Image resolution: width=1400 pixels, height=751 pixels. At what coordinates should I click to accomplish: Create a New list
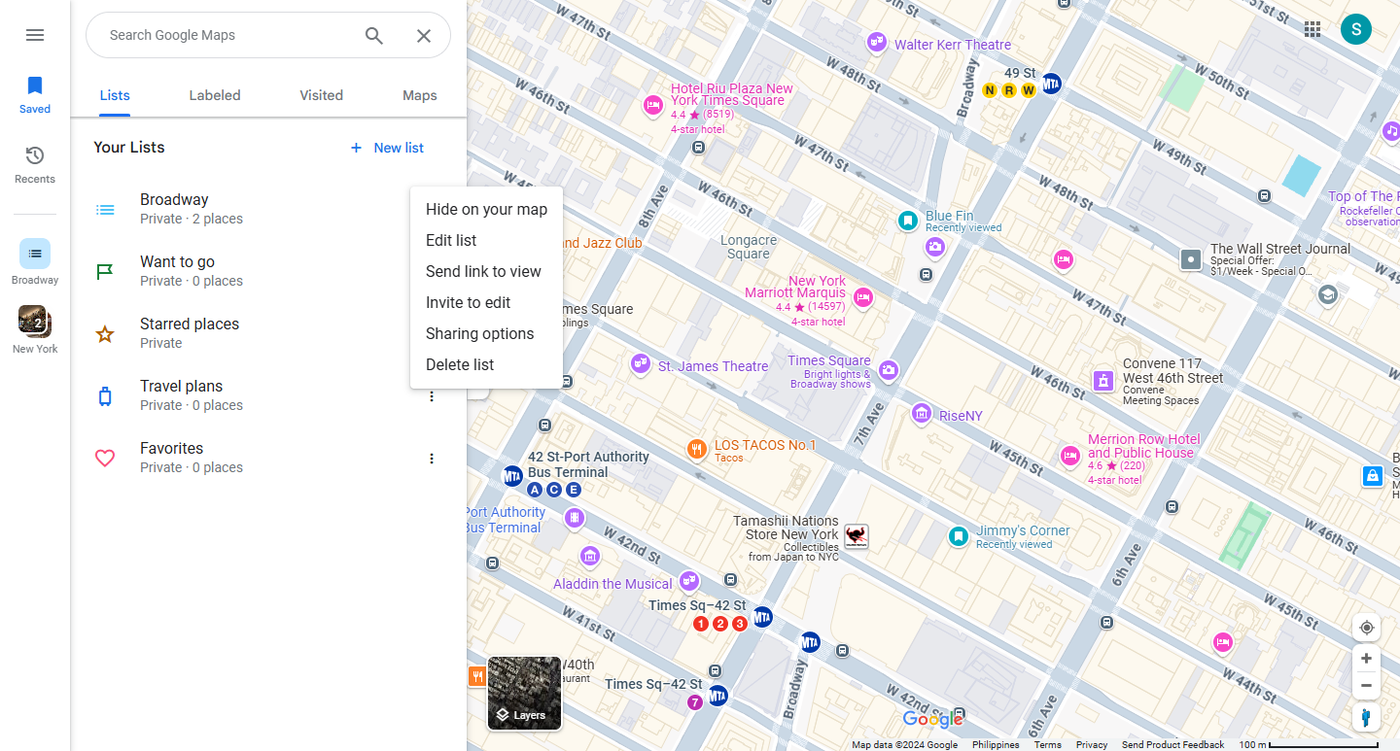click(387, 148)
